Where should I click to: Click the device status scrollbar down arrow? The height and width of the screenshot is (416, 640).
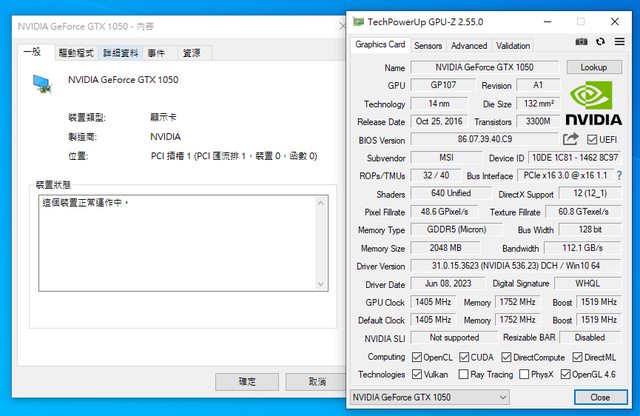click(x=321, y=284)
